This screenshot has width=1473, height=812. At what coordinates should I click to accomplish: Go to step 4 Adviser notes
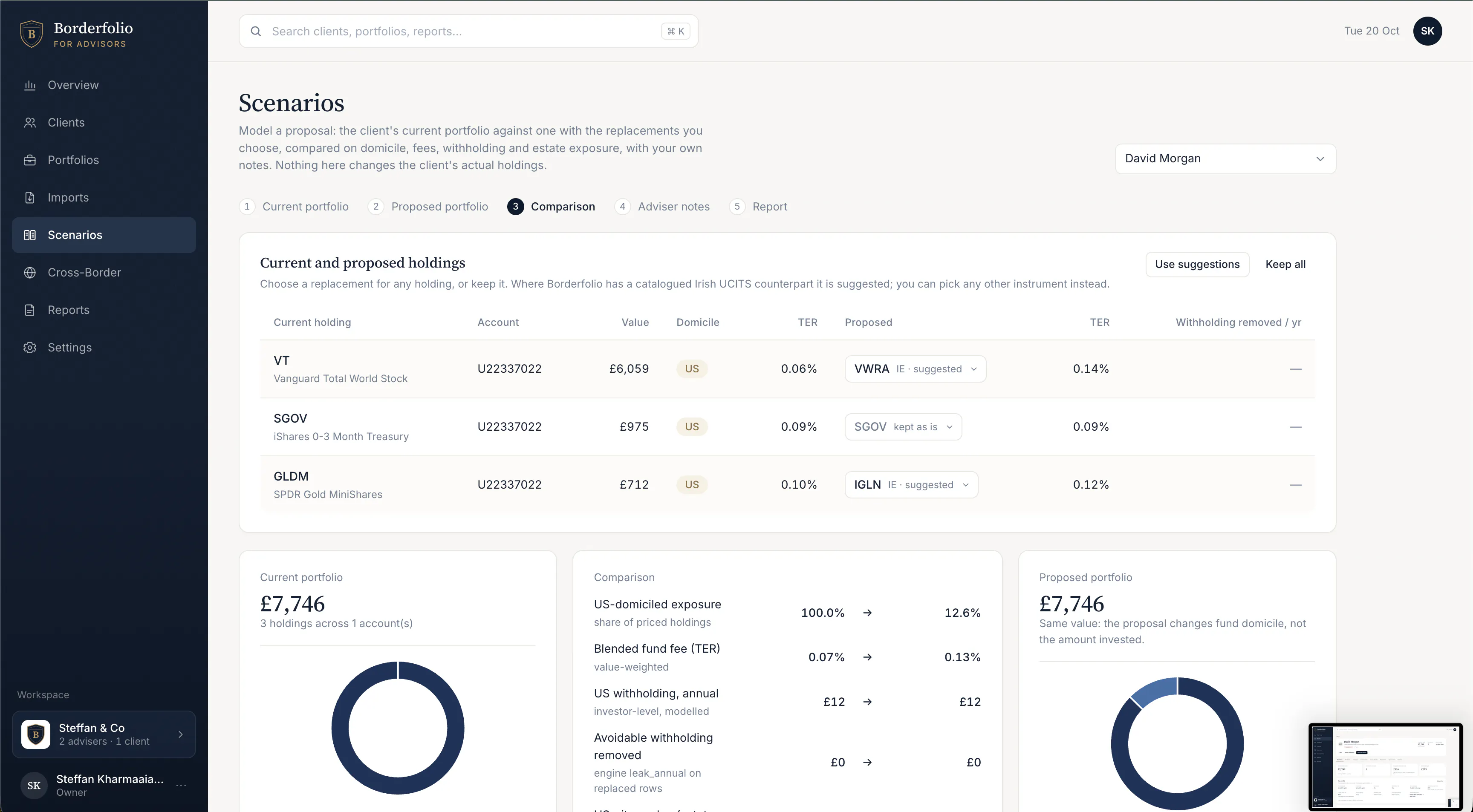coord(662,207)
